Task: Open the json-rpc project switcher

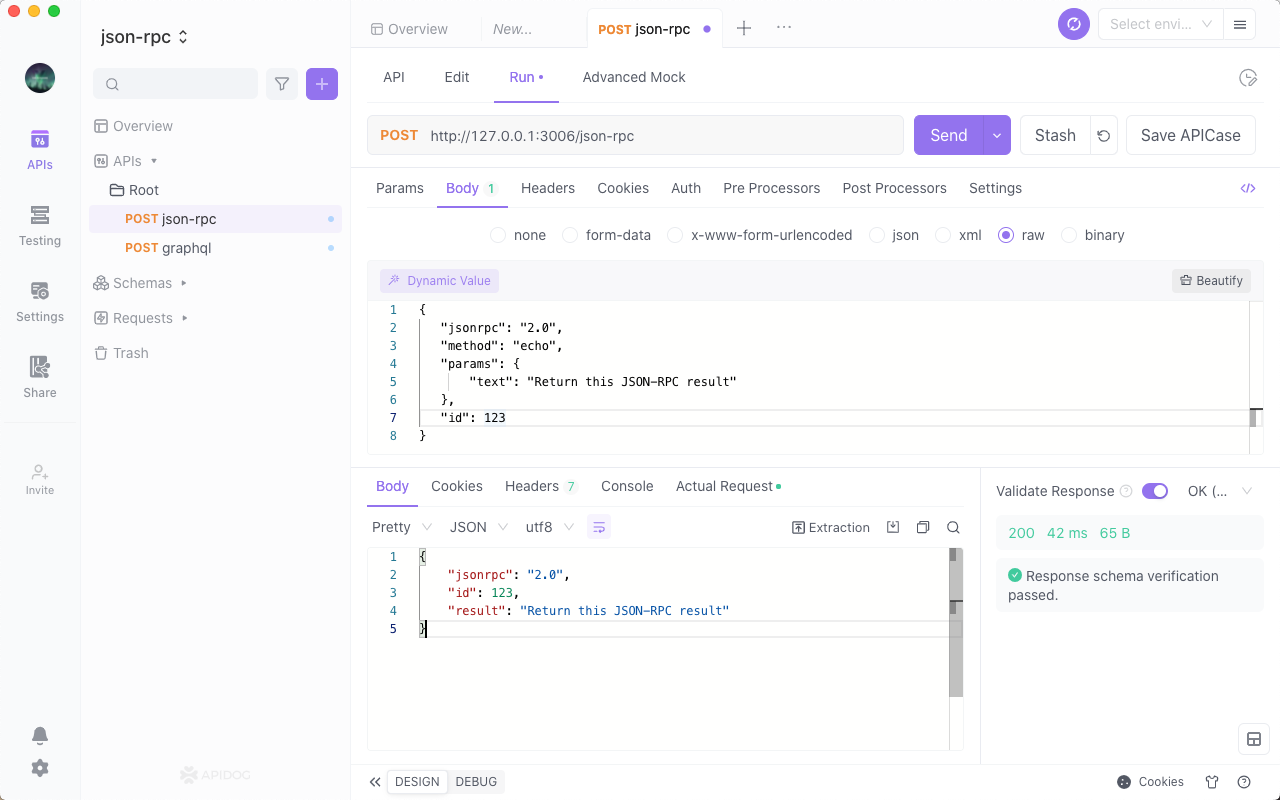Action: 145,37
